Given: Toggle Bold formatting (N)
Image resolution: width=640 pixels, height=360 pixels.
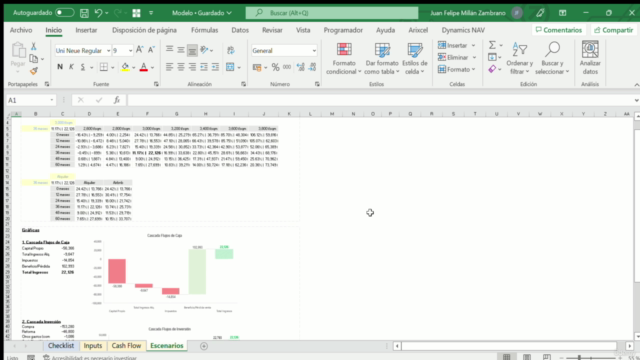Looking at the screenshot, I should (60, 67).
